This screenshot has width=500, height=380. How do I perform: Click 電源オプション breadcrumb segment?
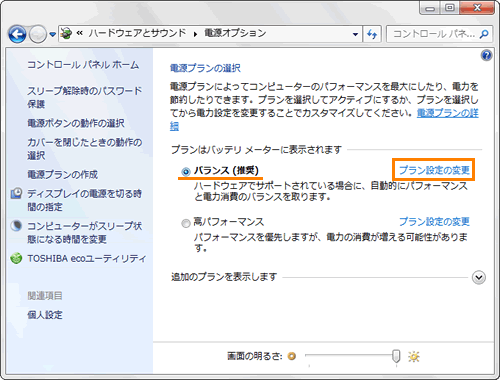235,33
